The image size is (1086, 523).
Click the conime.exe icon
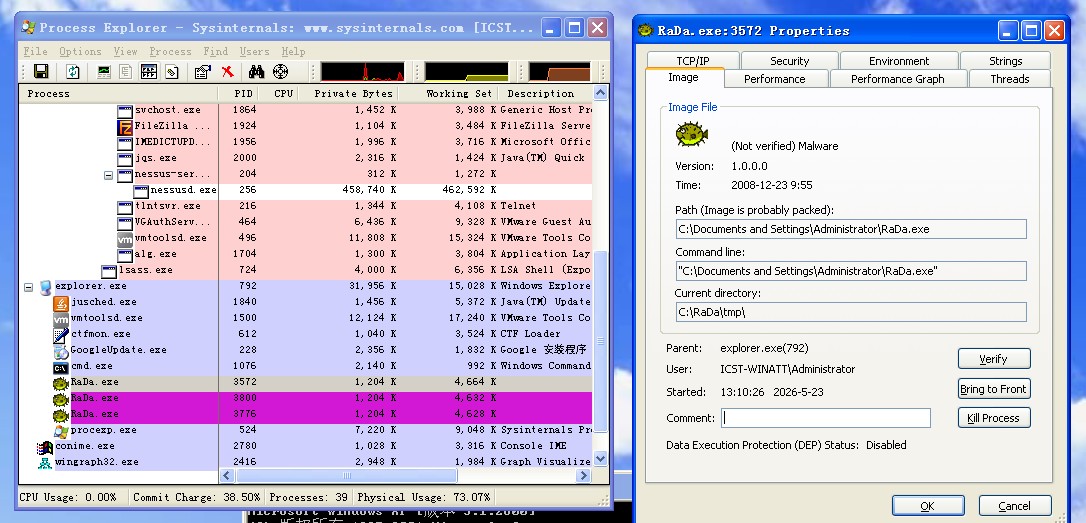point(45,446)
